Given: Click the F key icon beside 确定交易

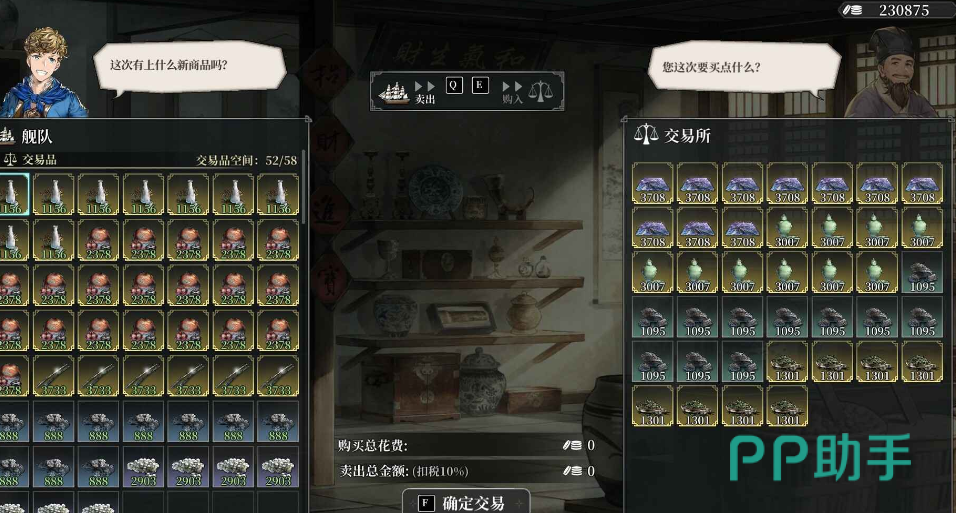Looking at the screenshot, I should point(426,503).
